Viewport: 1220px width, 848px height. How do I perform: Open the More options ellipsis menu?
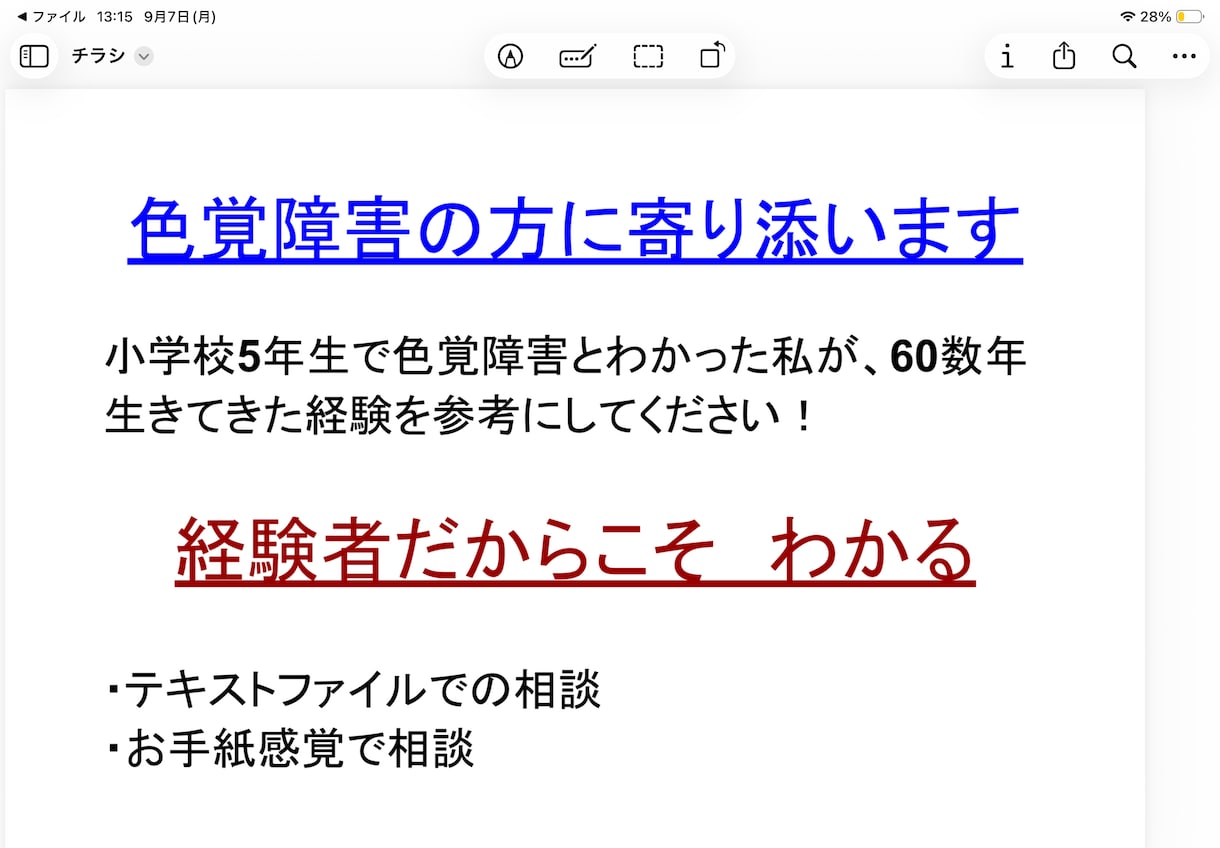point(1184,57)
